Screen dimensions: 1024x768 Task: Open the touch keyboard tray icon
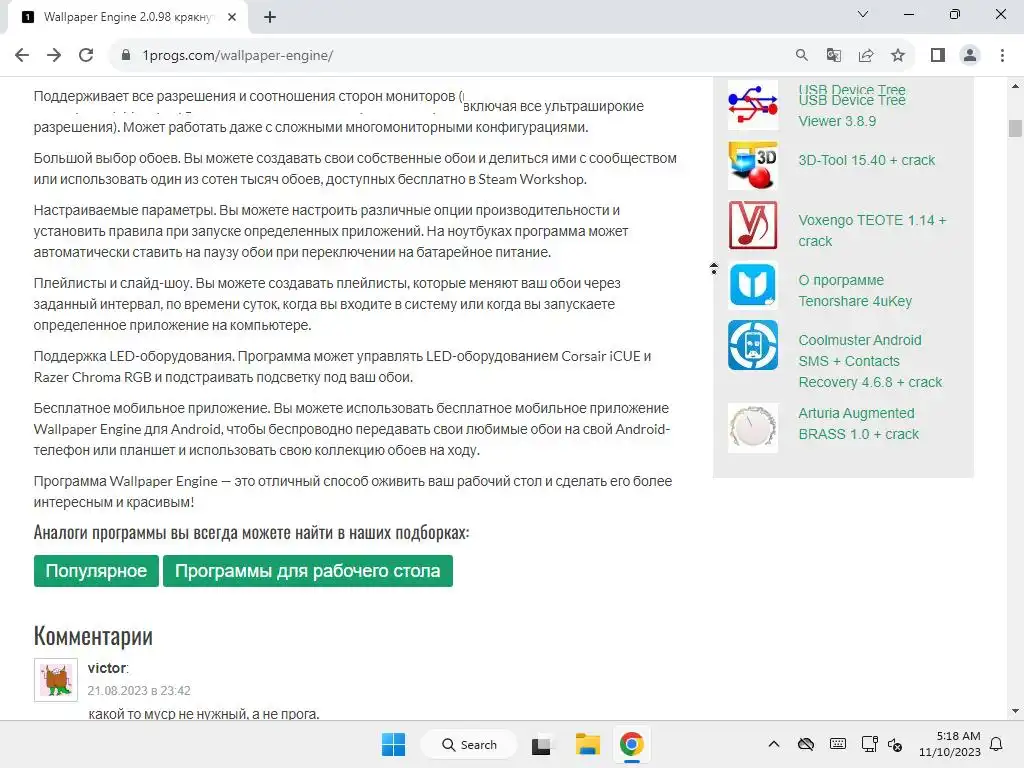point(838,744)
